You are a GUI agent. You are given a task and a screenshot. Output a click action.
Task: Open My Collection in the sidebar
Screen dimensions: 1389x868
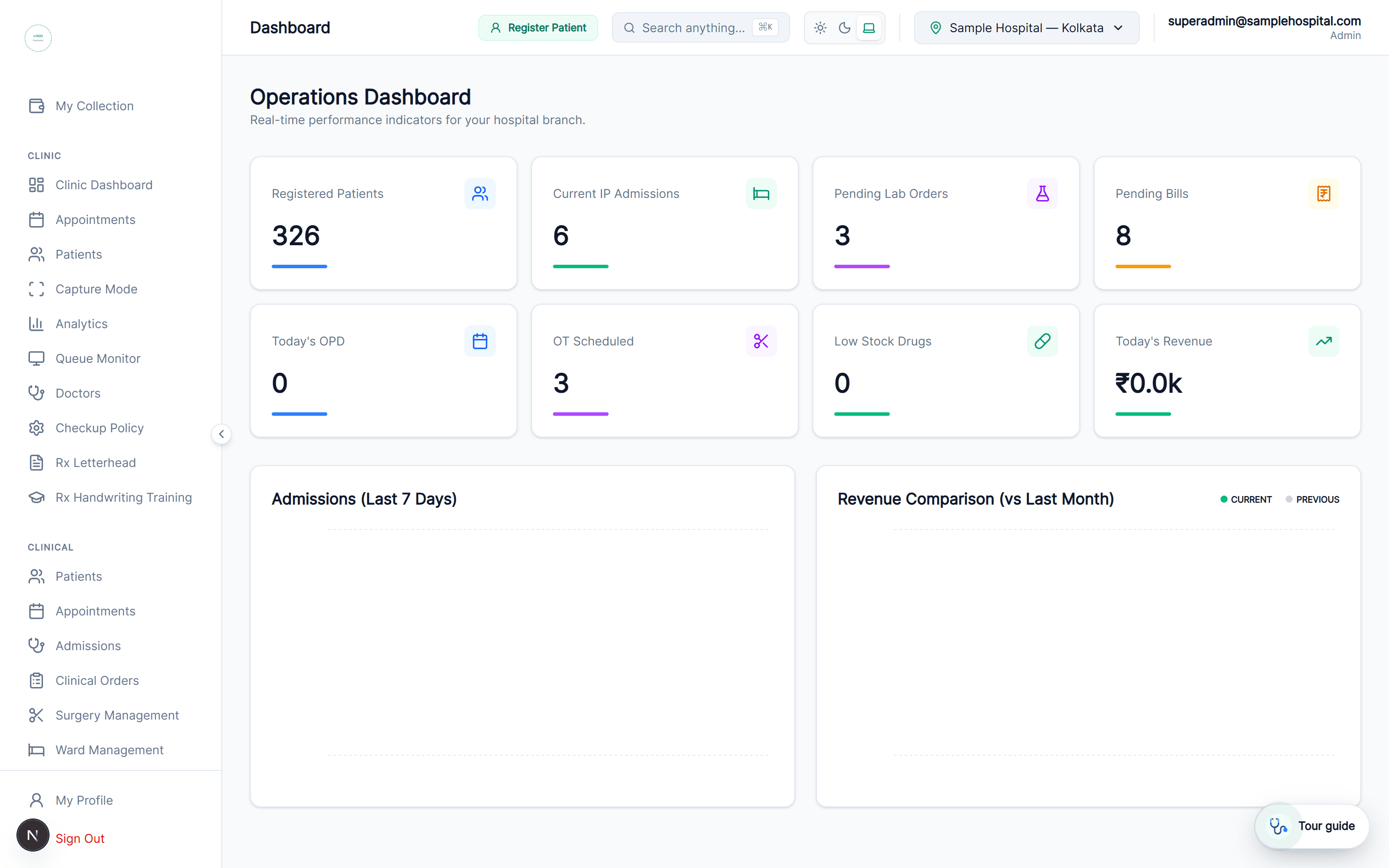(x=111, y=105)
